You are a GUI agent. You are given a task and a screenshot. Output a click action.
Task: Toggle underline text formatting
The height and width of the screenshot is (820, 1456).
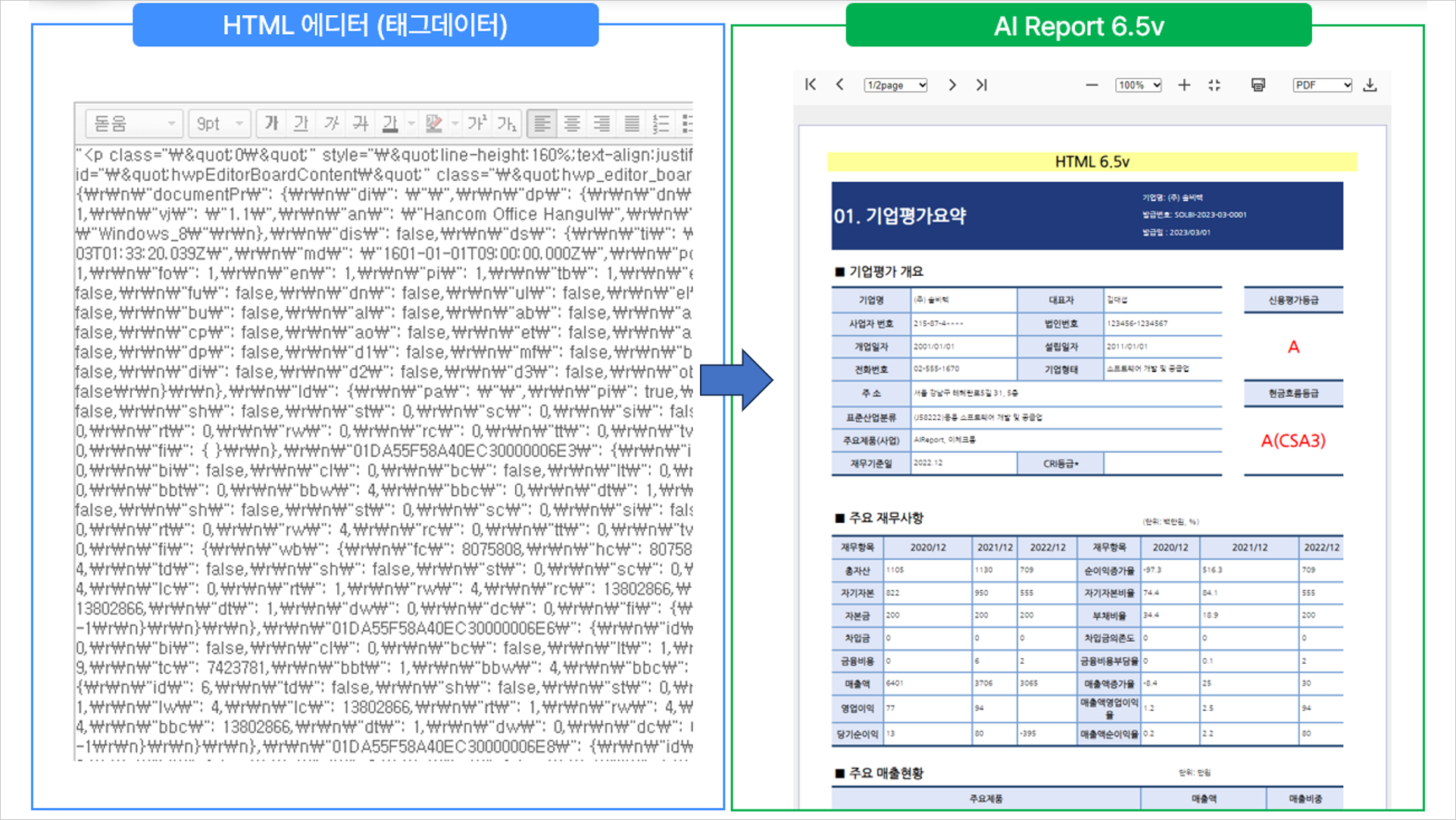(301, 123)
